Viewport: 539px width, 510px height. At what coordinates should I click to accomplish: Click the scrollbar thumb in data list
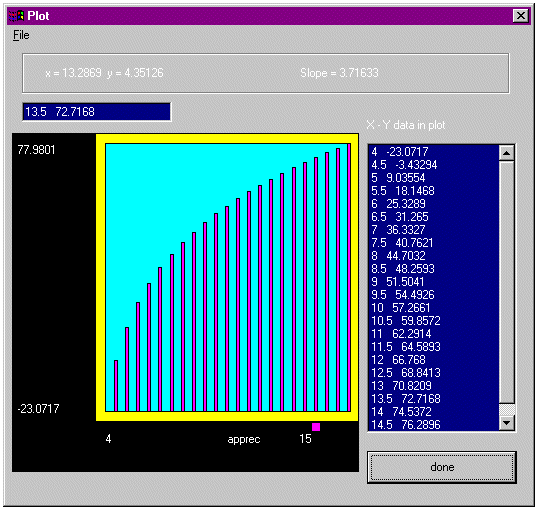[x=507, y=410]
